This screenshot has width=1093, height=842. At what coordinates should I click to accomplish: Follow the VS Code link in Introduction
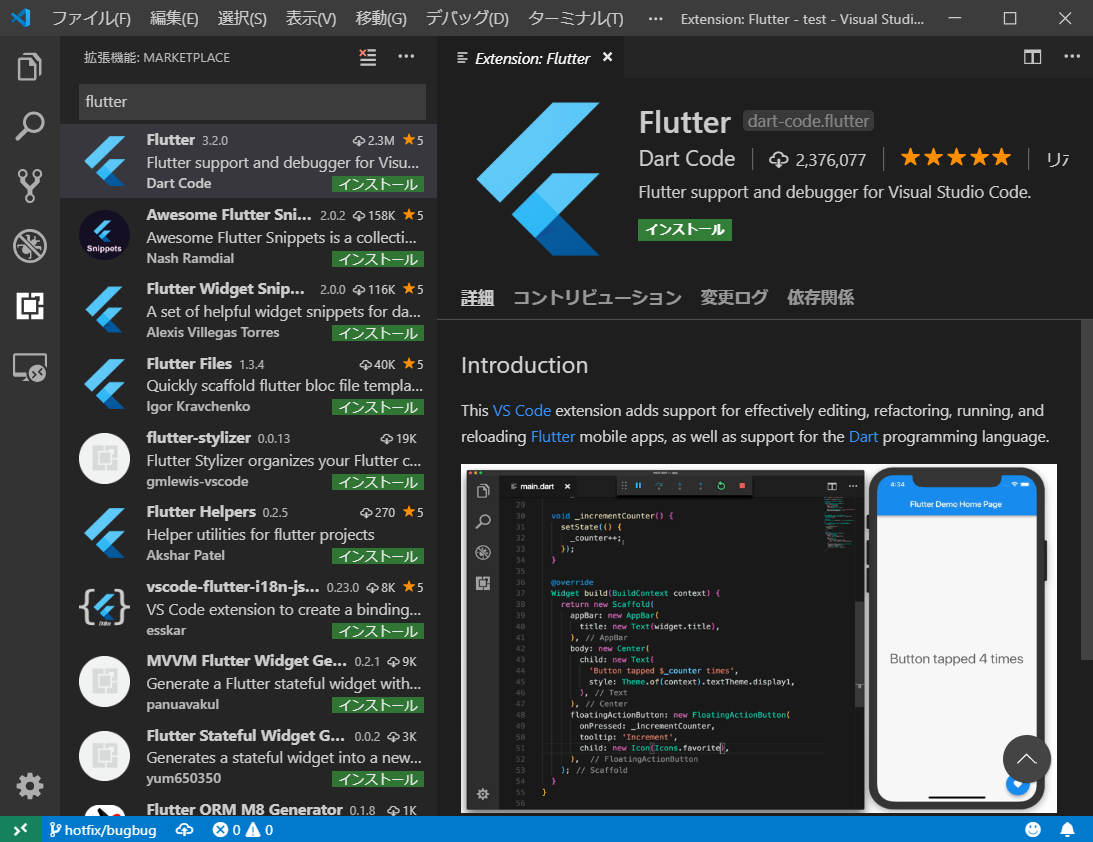(x=522, y=411)
